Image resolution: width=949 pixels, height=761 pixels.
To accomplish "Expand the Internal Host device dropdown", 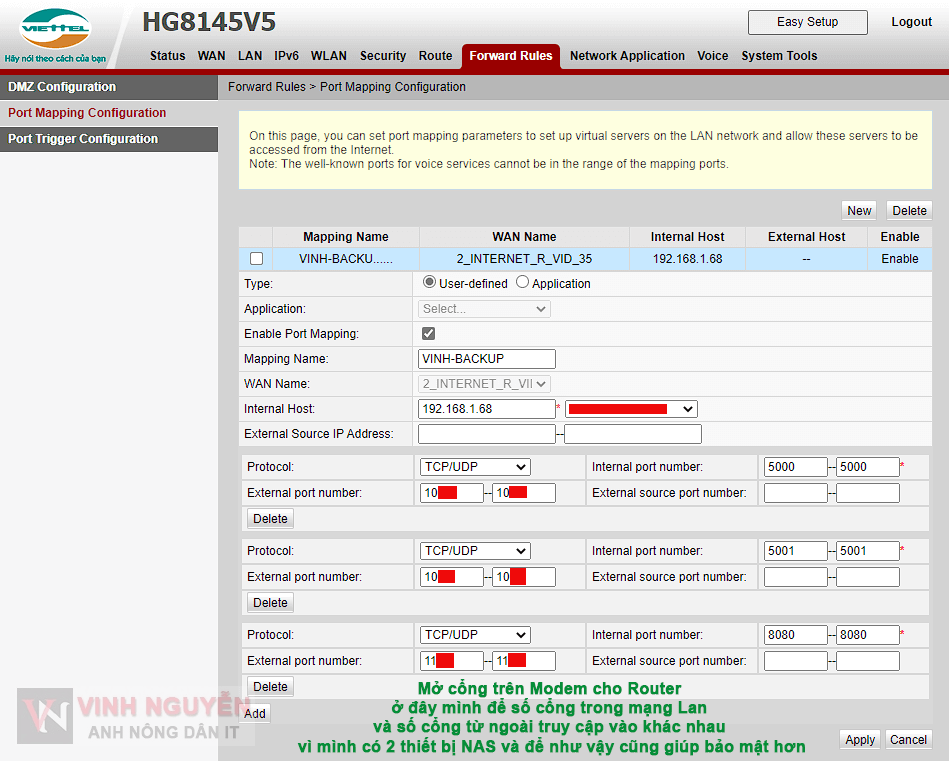I will tap(631, 409).
